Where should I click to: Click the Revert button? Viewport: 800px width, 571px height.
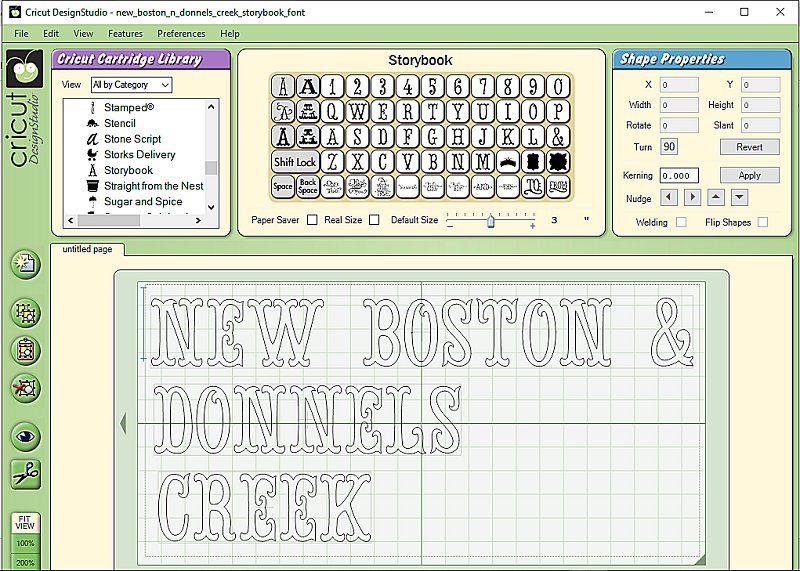pyautogui.click(x=749, y=147)
